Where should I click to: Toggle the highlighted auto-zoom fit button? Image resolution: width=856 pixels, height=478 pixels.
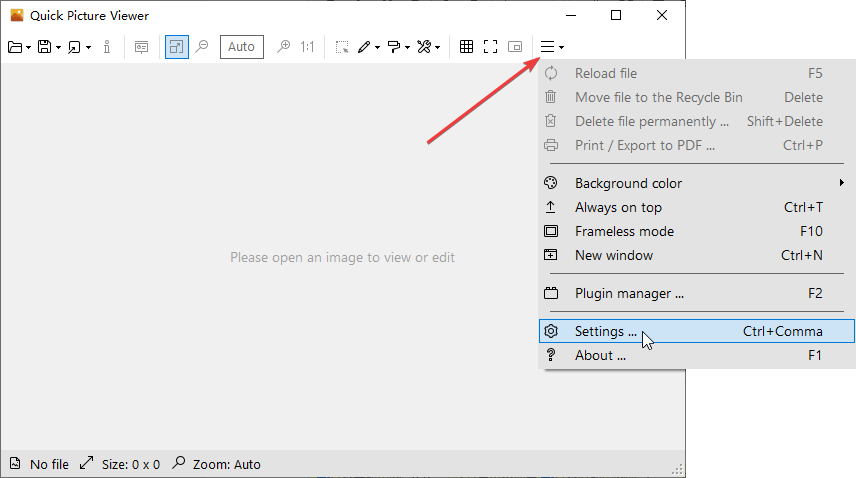(177, 47)
